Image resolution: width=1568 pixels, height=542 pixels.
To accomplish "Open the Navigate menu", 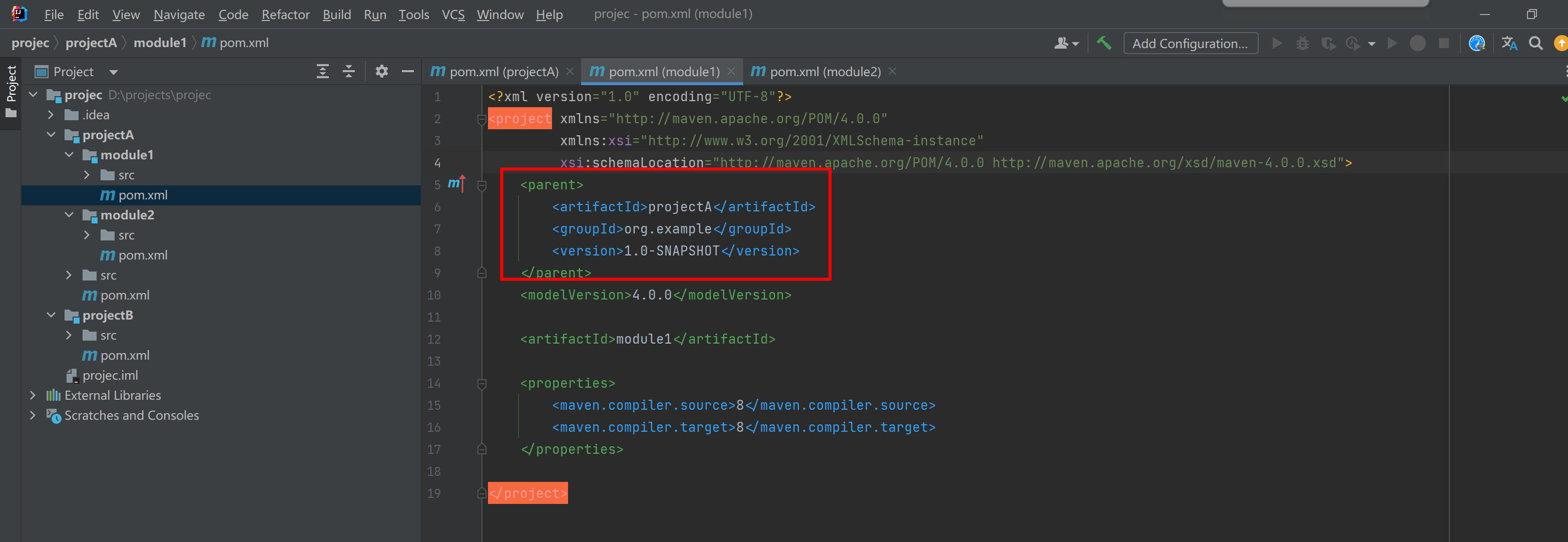I will coord(179,14).
